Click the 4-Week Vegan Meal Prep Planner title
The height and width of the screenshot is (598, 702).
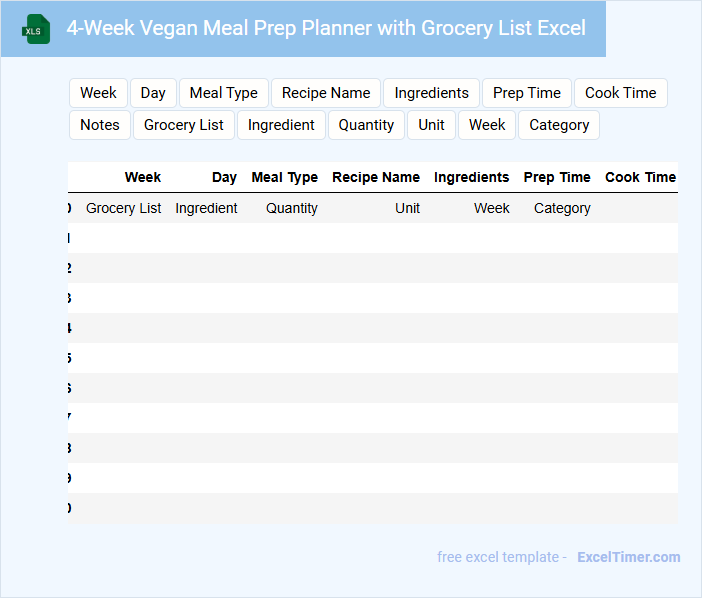click(326, 28)
